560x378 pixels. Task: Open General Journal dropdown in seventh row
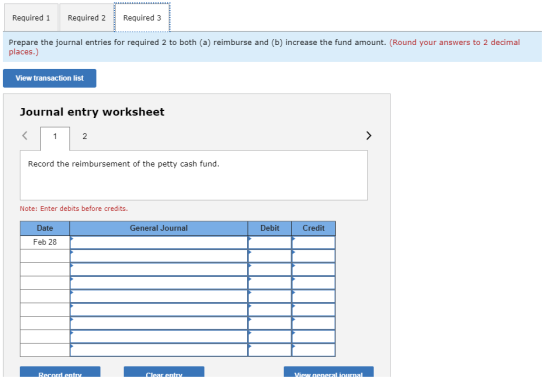click(x=159, y=323)
